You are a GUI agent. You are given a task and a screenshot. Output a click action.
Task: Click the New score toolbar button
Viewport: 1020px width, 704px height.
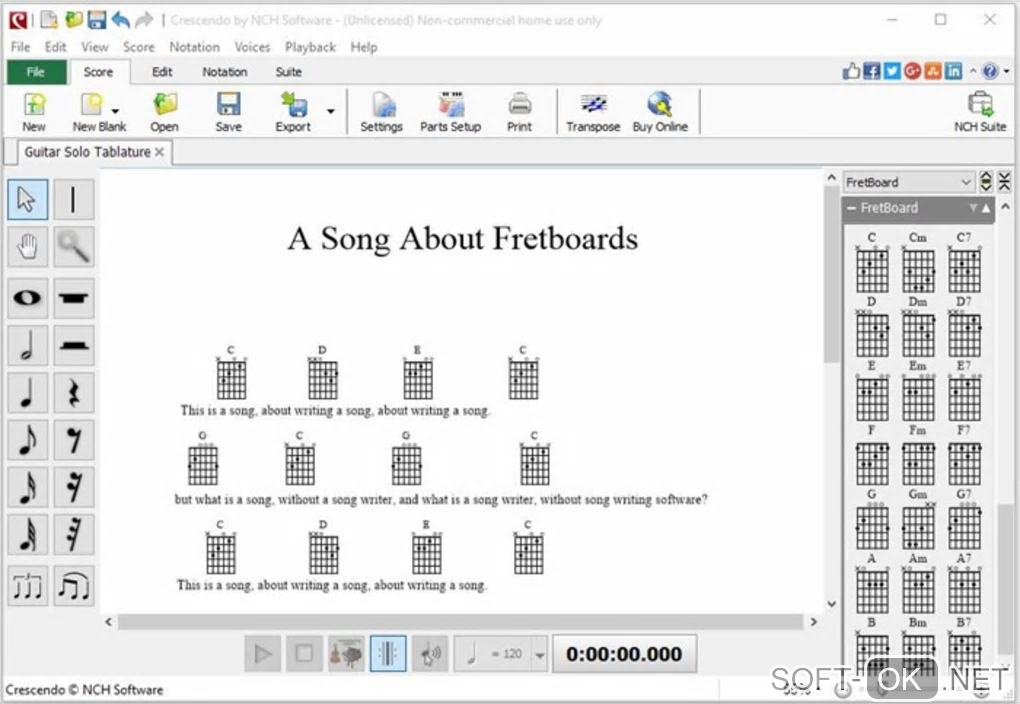click(34, 112)
